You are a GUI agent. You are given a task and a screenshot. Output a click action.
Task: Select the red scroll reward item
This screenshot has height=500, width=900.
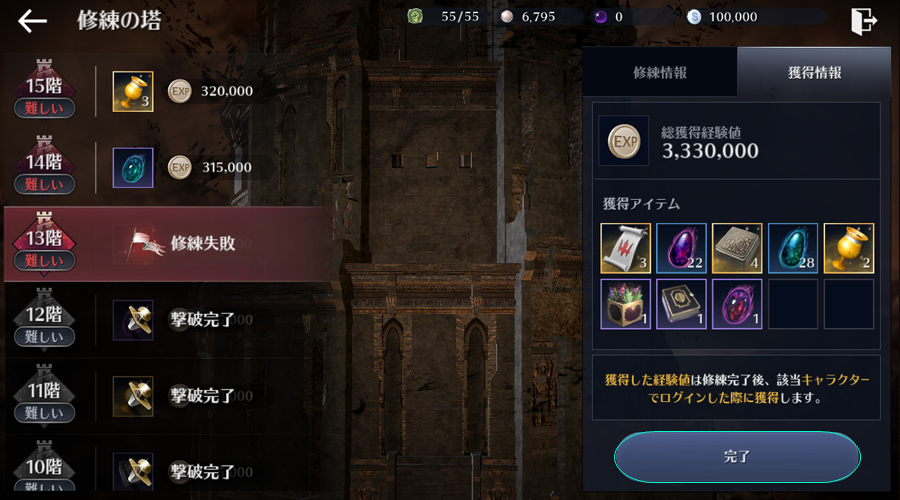(x=625, y=248)
